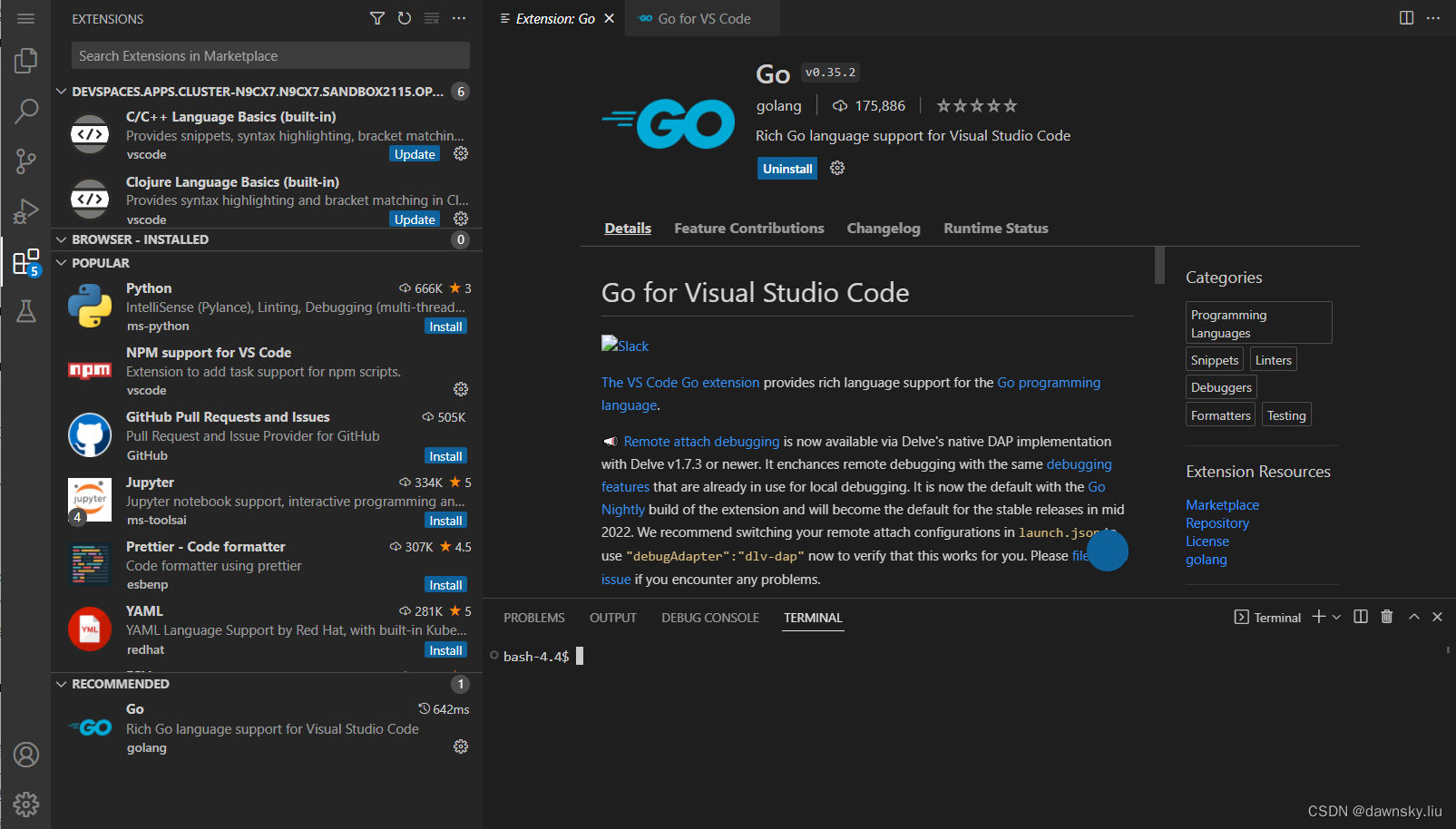Filter extensions with the funnel icon
The height and width of the screenshot is (829, 1456).
click(x=377, y=18)
